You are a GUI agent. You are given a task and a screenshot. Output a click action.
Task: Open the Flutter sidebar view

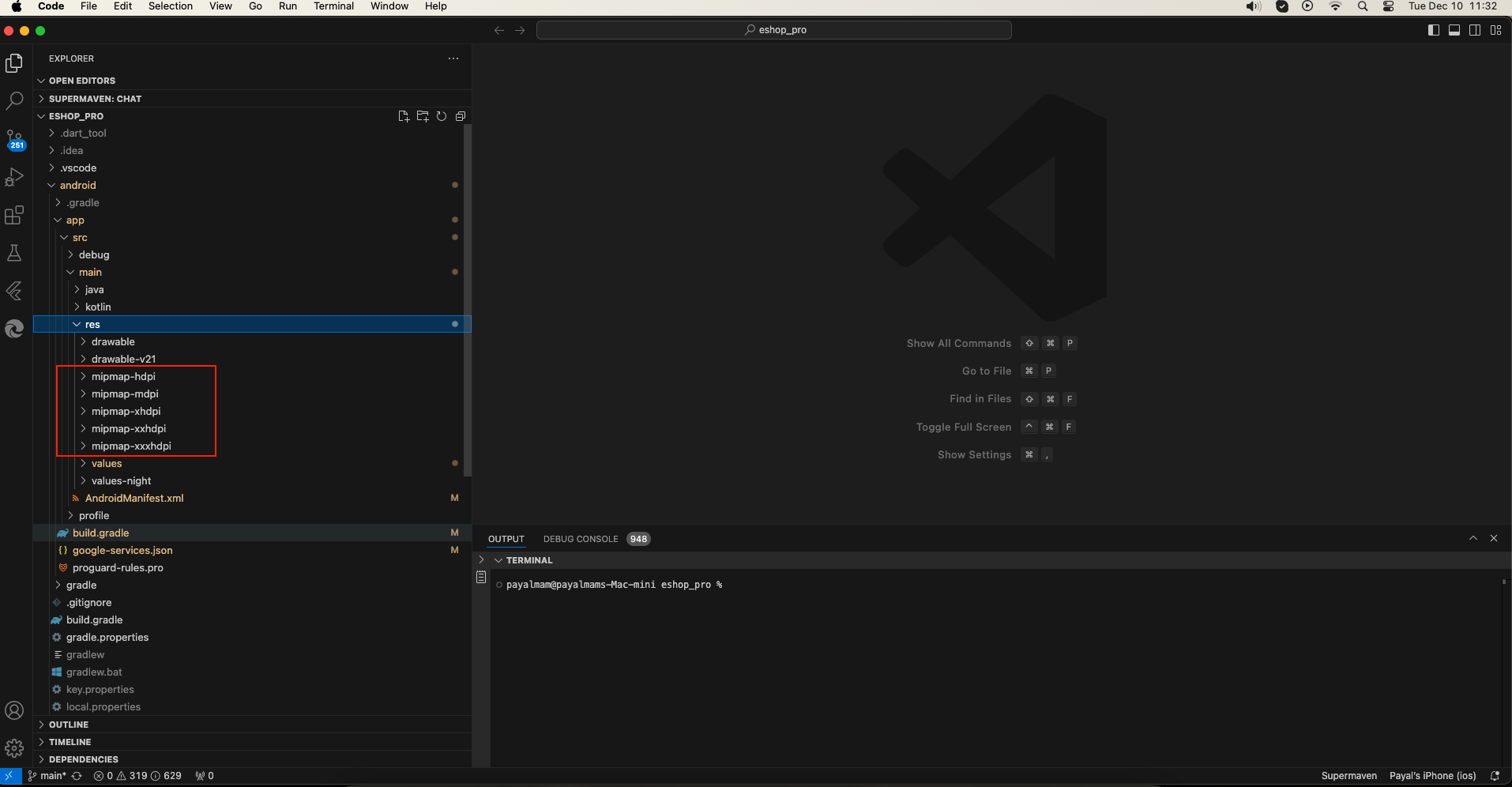click(x=14, y=291)
